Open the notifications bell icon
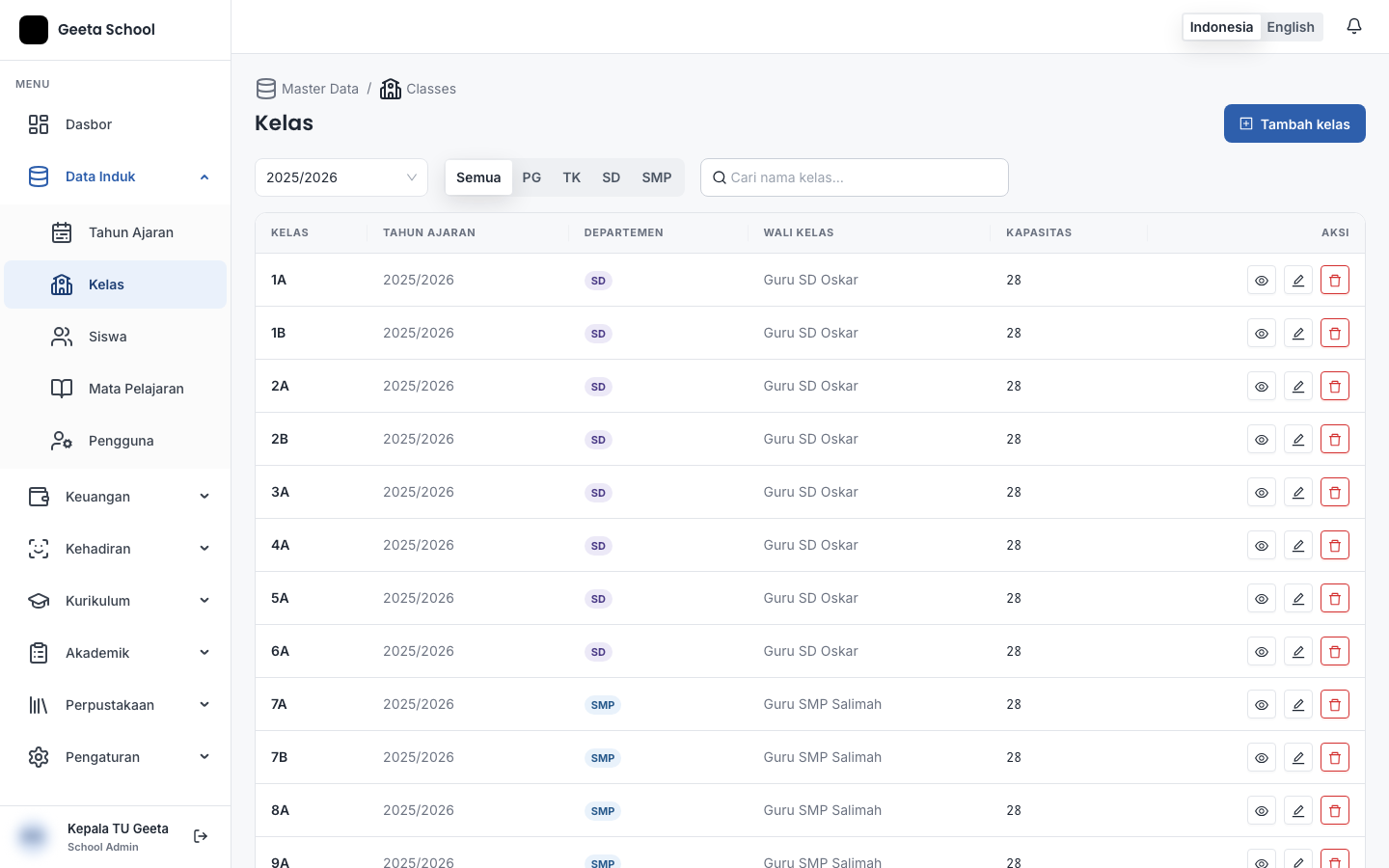 tap(1354, 27)
